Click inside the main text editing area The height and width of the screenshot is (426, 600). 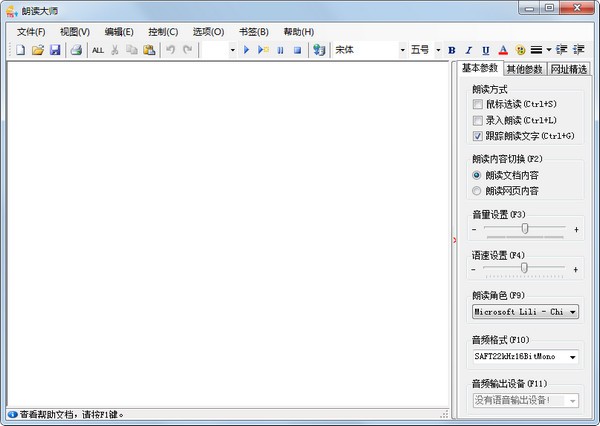click(x=228, y=233)
